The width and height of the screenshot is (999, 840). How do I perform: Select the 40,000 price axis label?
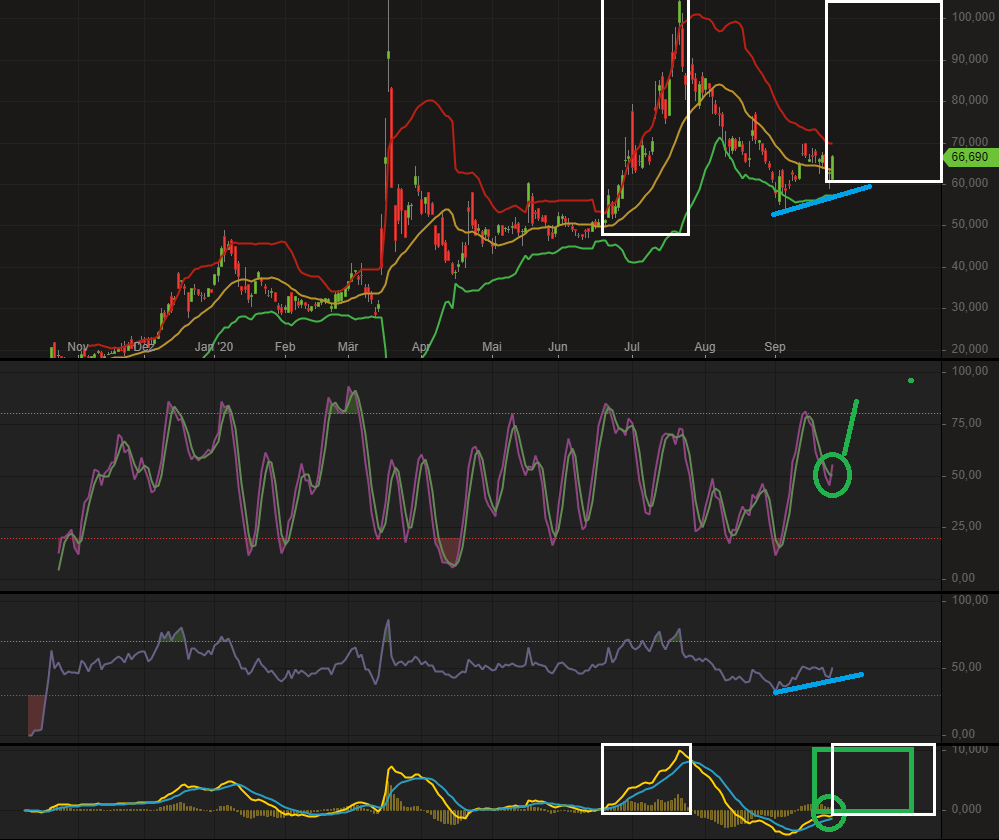click(x=970, y=266)
